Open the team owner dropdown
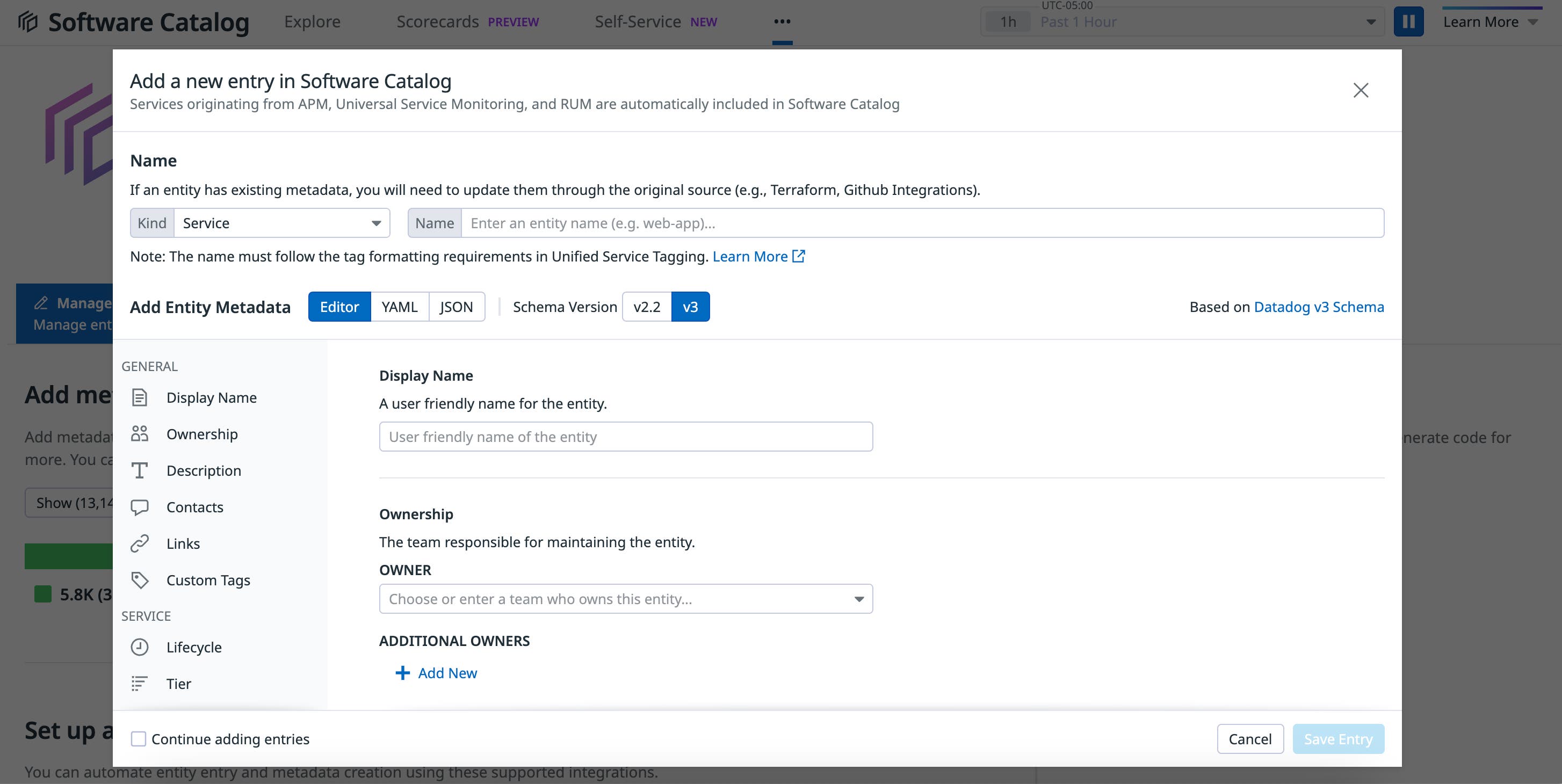Screen dimensions: 1562x784 pyautogui.click(x=626, y=598)
